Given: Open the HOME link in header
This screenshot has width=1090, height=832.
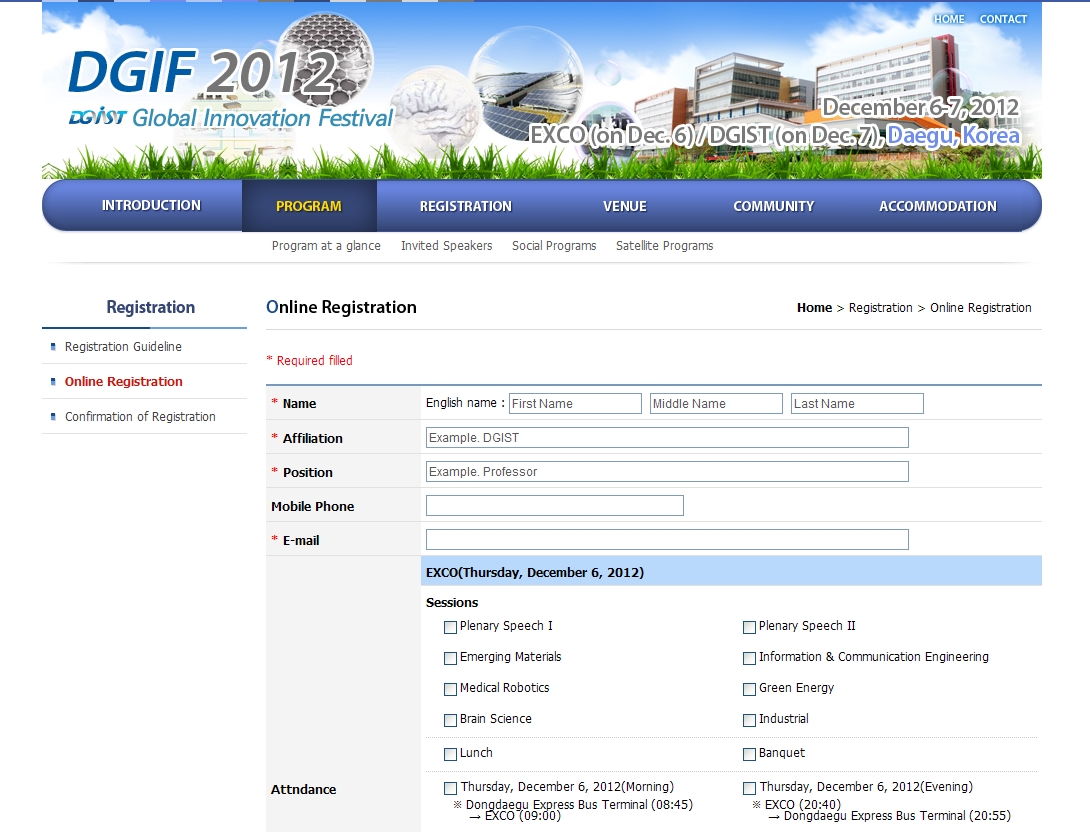Looking at the screenshot, I should [949, 19].
